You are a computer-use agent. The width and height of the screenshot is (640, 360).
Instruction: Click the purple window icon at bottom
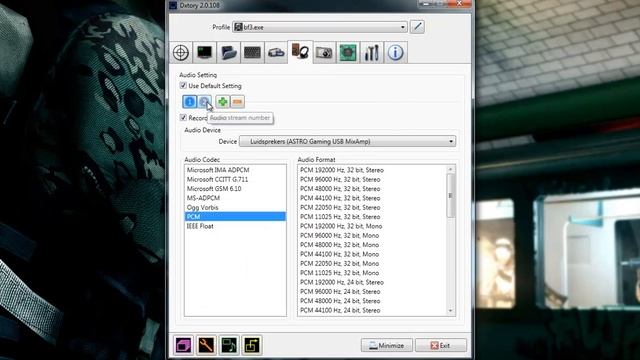click(183, 345)
